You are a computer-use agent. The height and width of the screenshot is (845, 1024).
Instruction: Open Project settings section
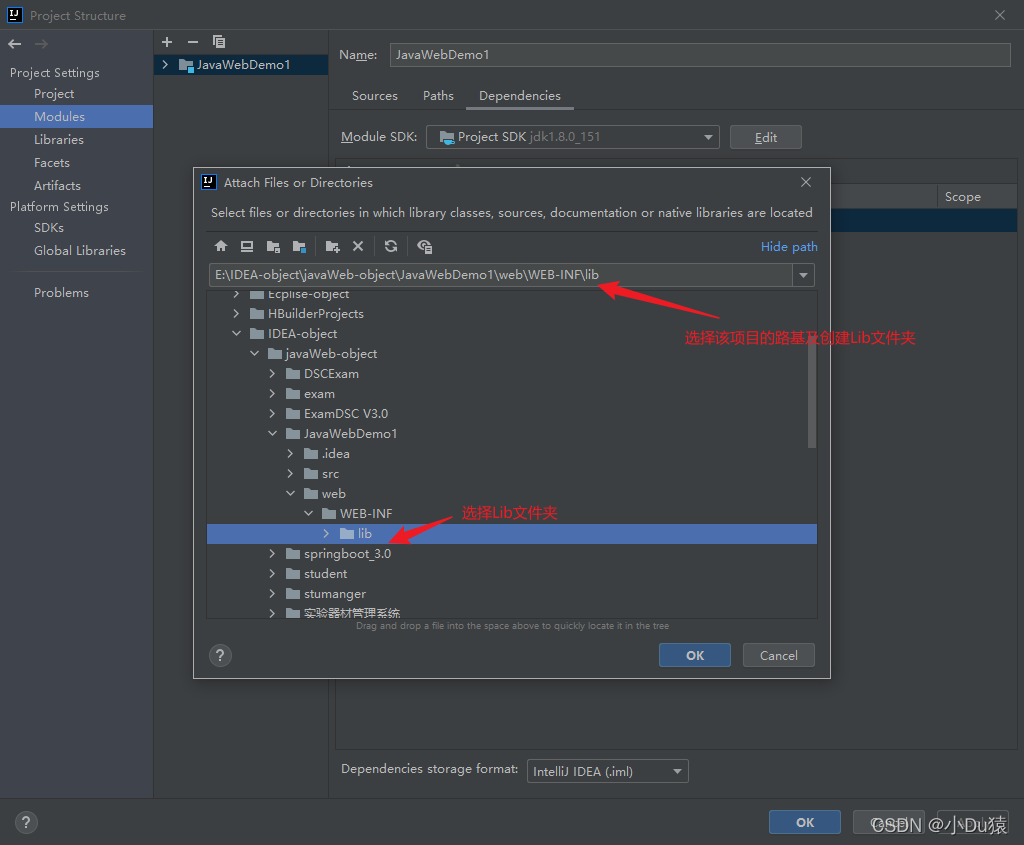(x=54, y=93)
